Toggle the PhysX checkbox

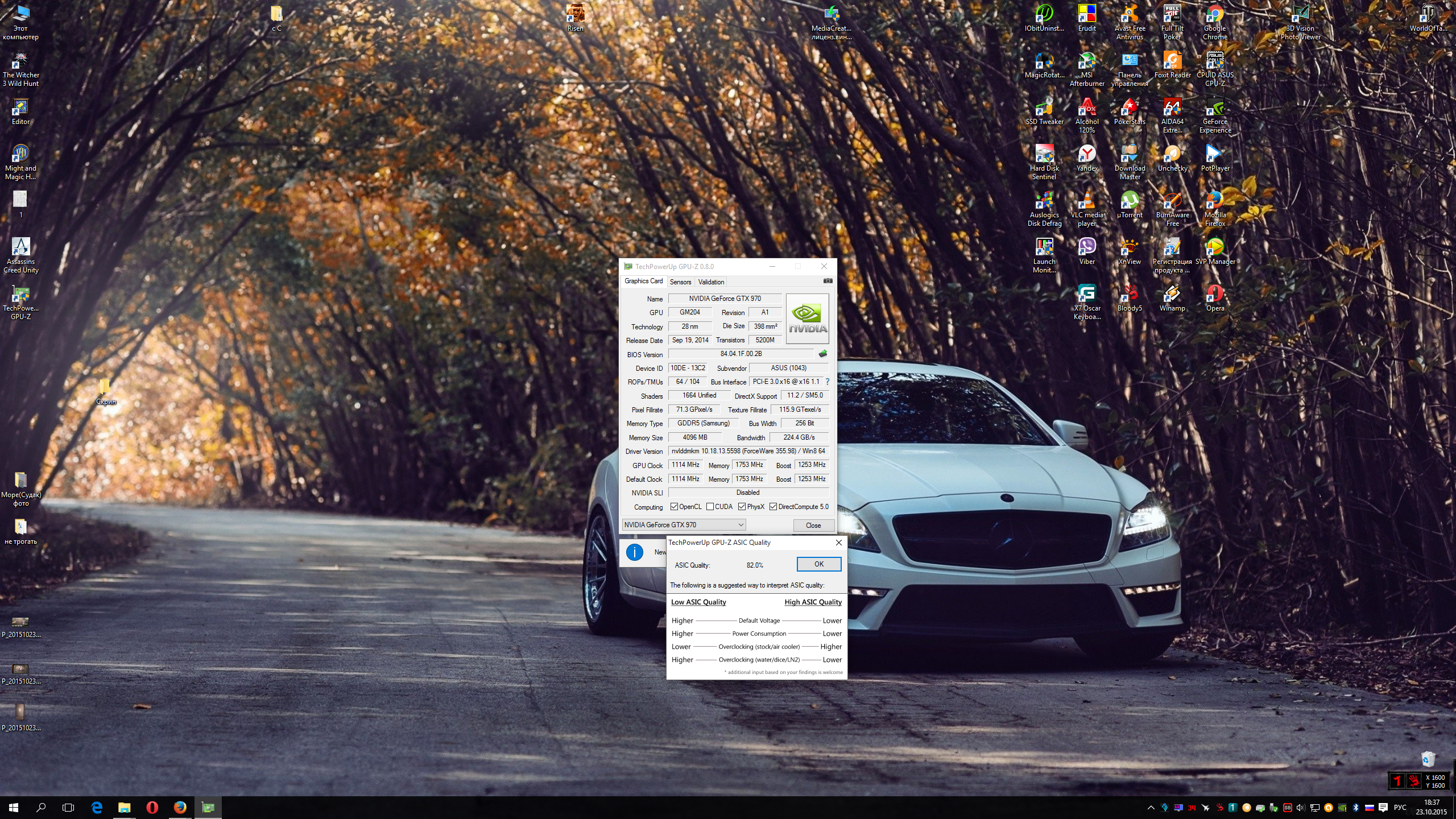742,507
